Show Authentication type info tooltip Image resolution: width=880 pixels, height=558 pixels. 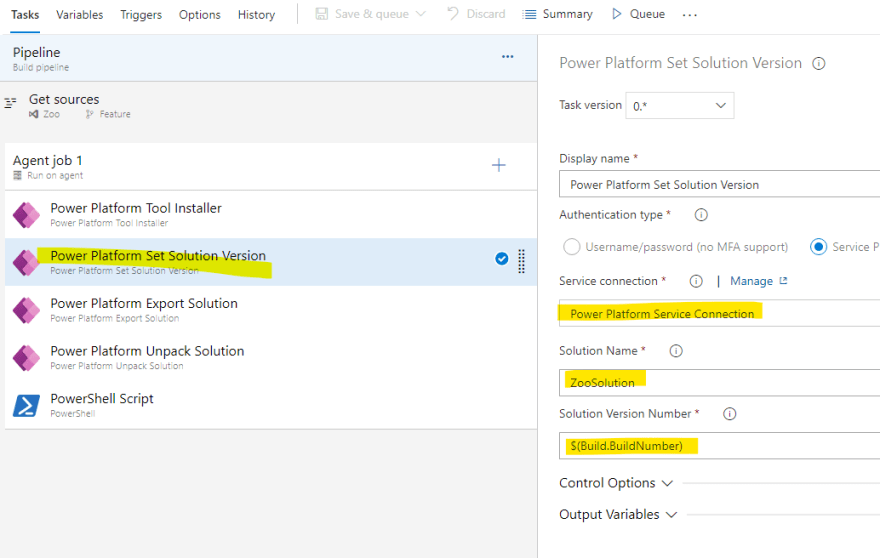(x=701, y=214)
